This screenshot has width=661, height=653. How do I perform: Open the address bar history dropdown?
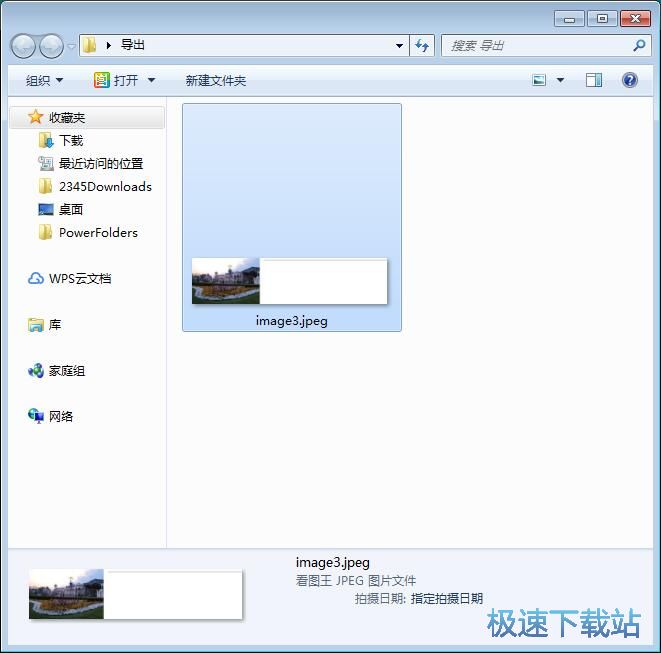pyautogui.click(x=399, y=46)
